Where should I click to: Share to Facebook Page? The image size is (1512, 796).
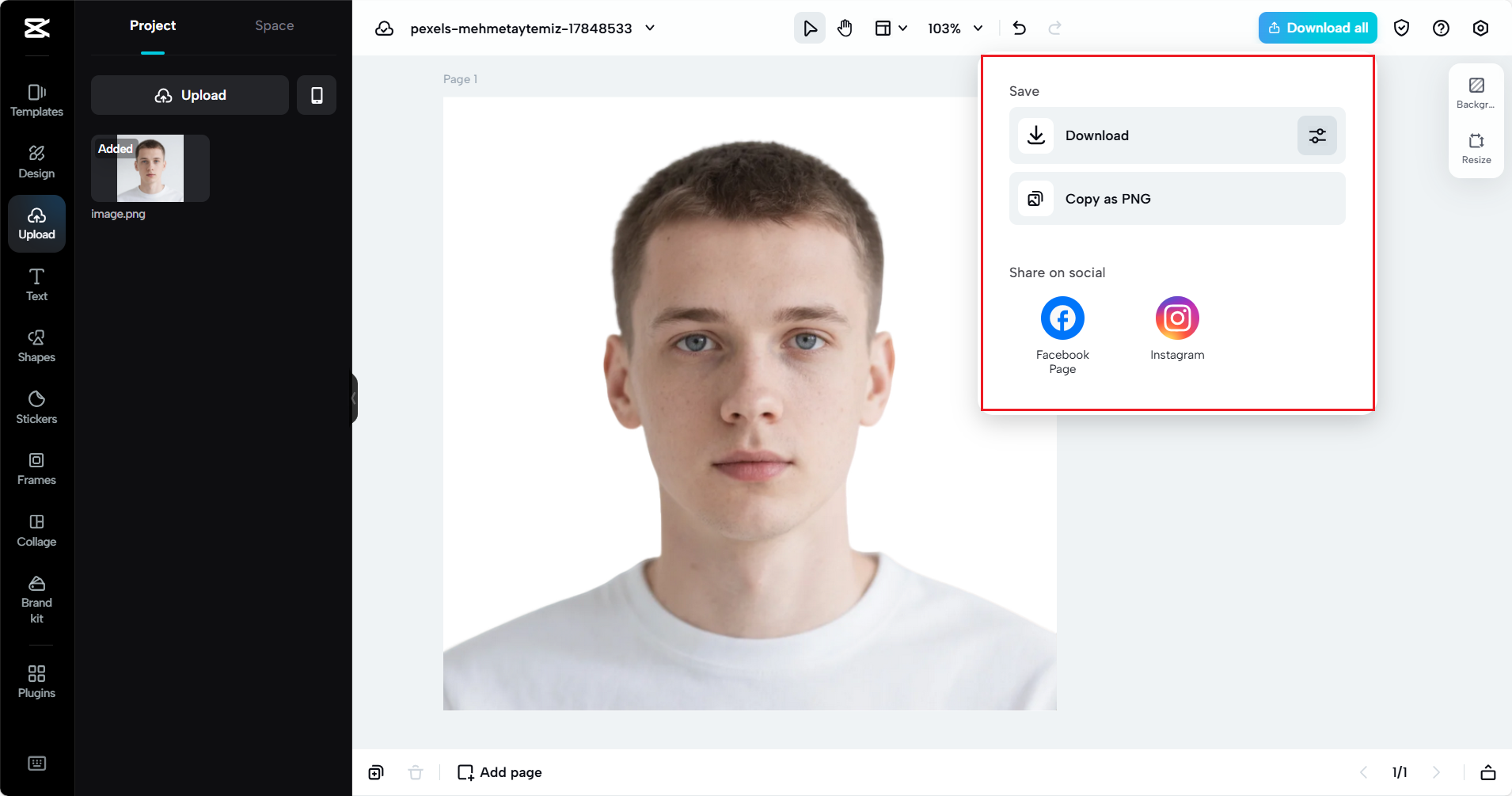pyautogui.click(x=1062, y=335)
